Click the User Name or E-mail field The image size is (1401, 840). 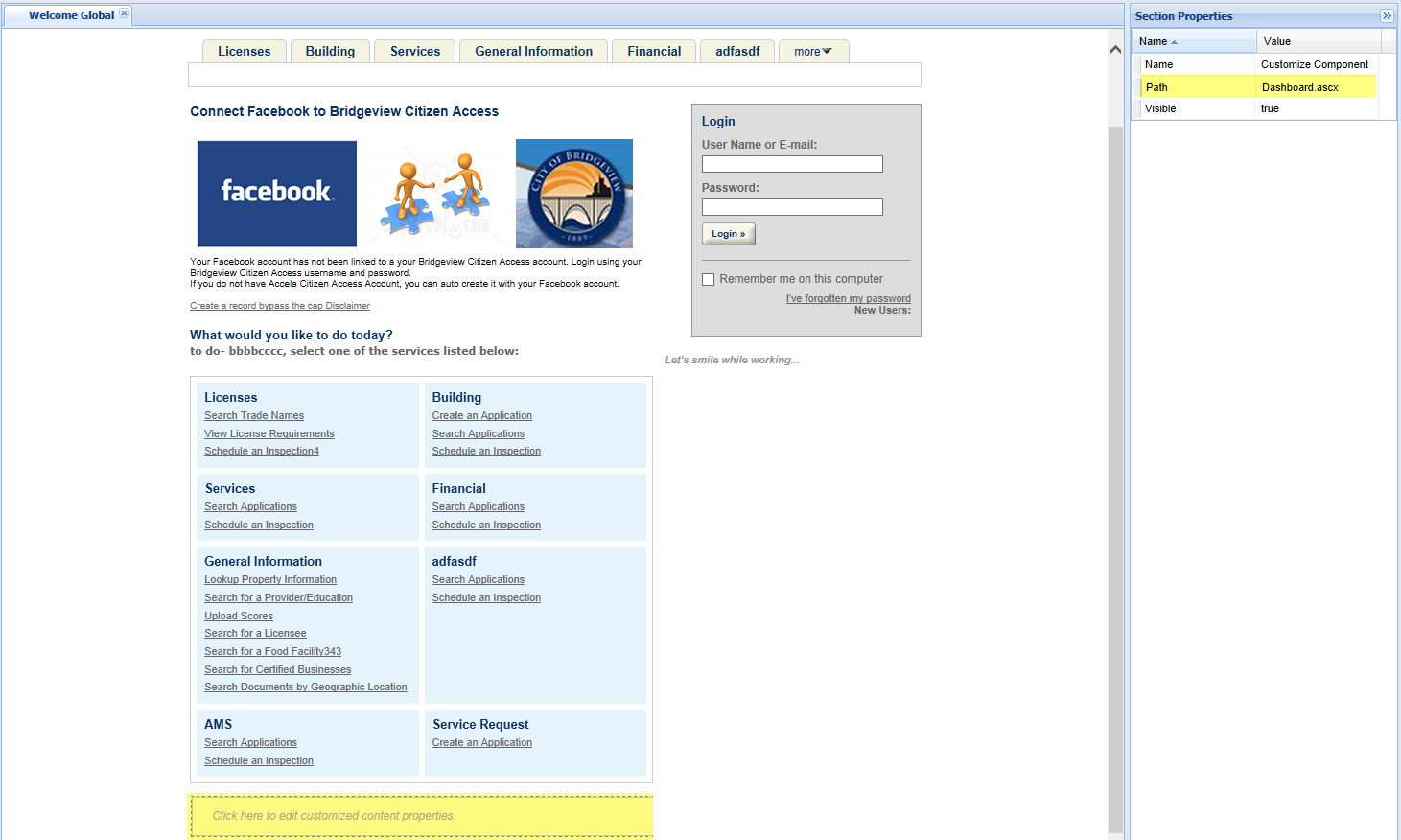[792, 164]
